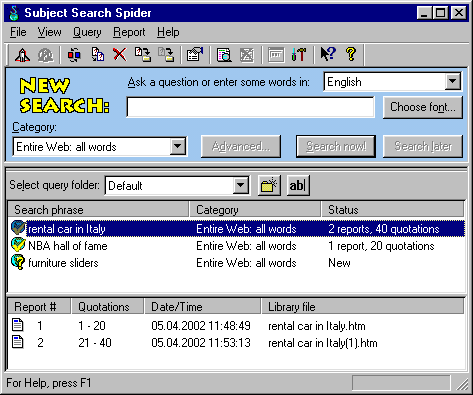Click the Library file column header

363,307
